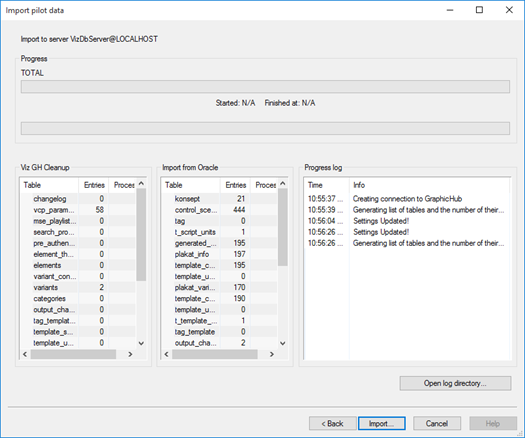
Task: Select the tag_template row in Oracle list
Action: (x=220, y=332)
